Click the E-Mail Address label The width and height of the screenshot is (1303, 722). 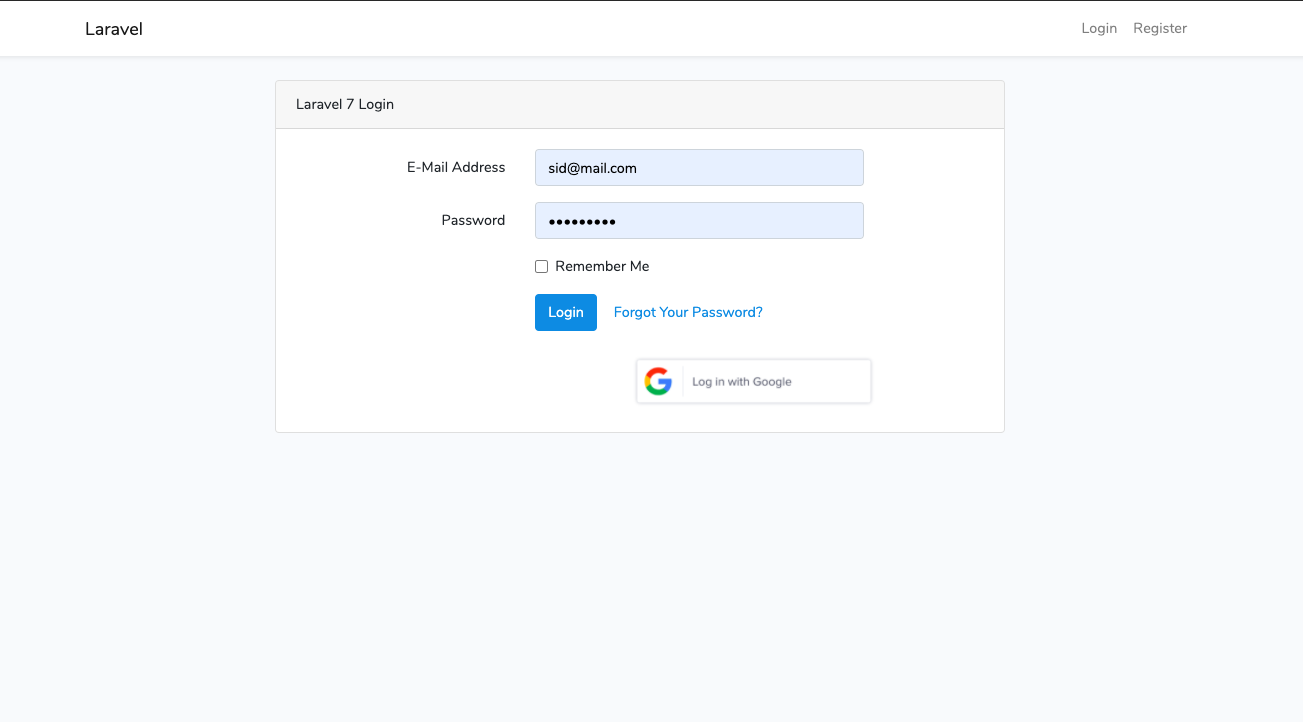[x=456, y=167]
